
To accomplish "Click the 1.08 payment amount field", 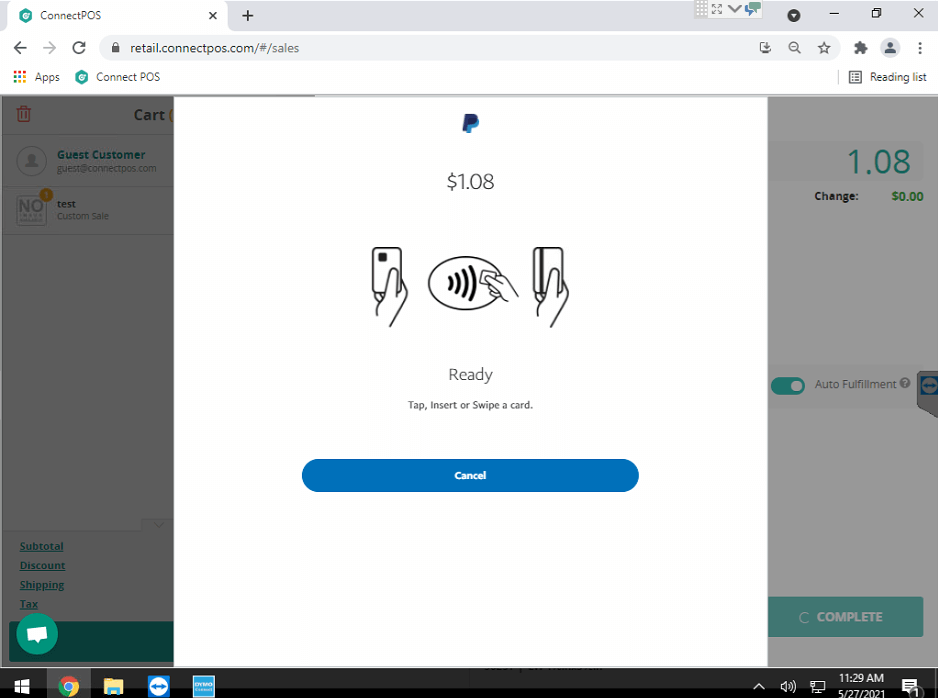I will click(x=846, y=161).
